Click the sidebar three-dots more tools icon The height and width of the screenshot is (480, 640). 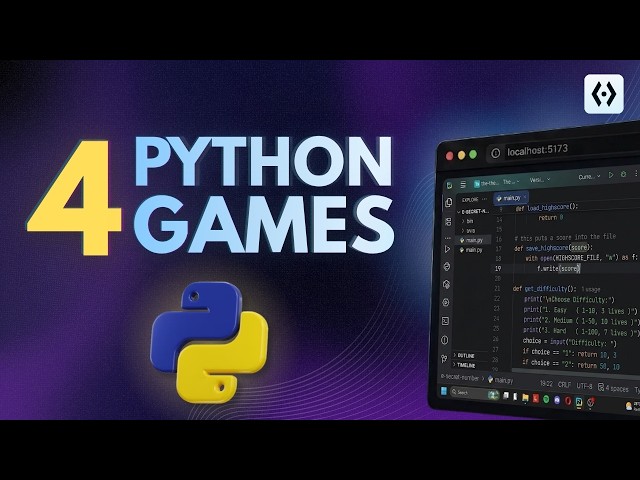click(x=448, y=238)
